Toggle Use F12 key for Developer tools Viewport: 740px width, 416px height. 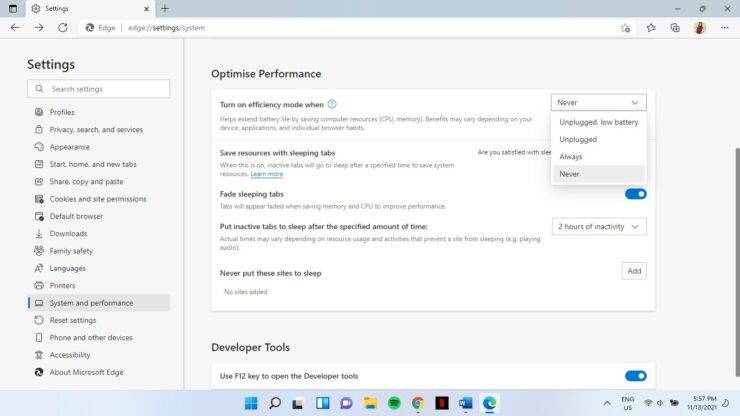pos(635,376)
